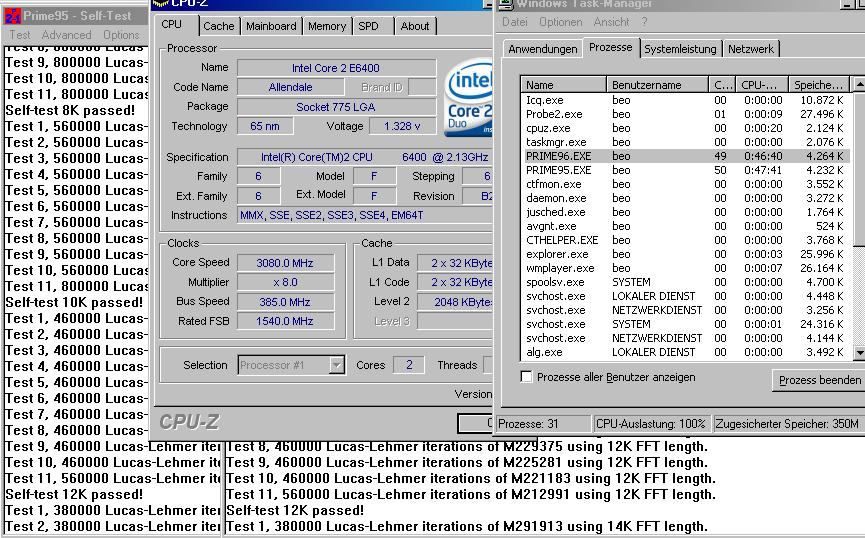Image resolution: width=865 pixels, height=538 pixels.
Task: Select the PRIME96.EXE process row
Action: (x=685, y=156)
